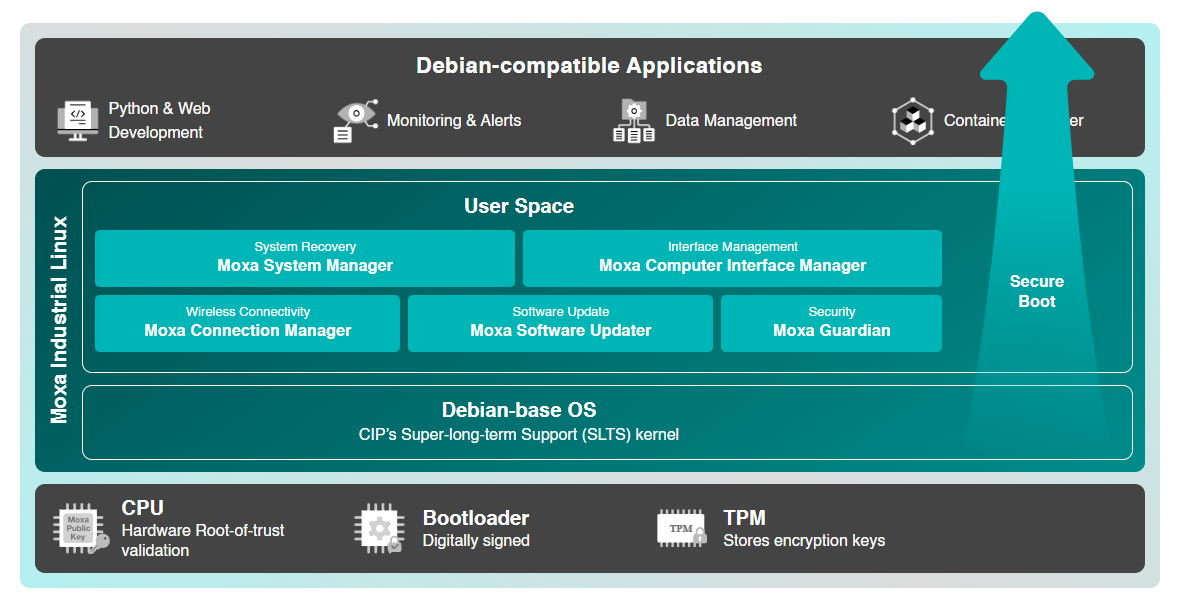Click the TPM chip icon
The width and height of the screenshot is (1186, 610).
[682, 529]
